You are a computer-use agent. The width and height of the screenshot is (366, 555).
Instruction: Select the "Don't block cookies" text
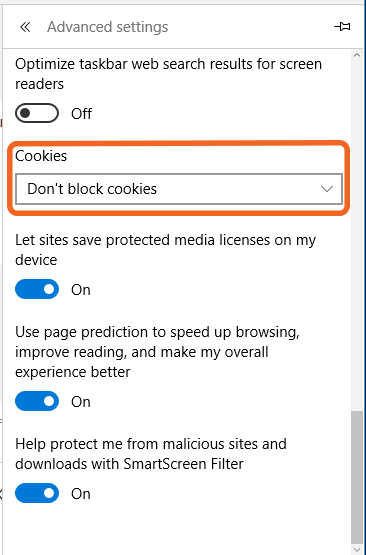tap(92, 189)
